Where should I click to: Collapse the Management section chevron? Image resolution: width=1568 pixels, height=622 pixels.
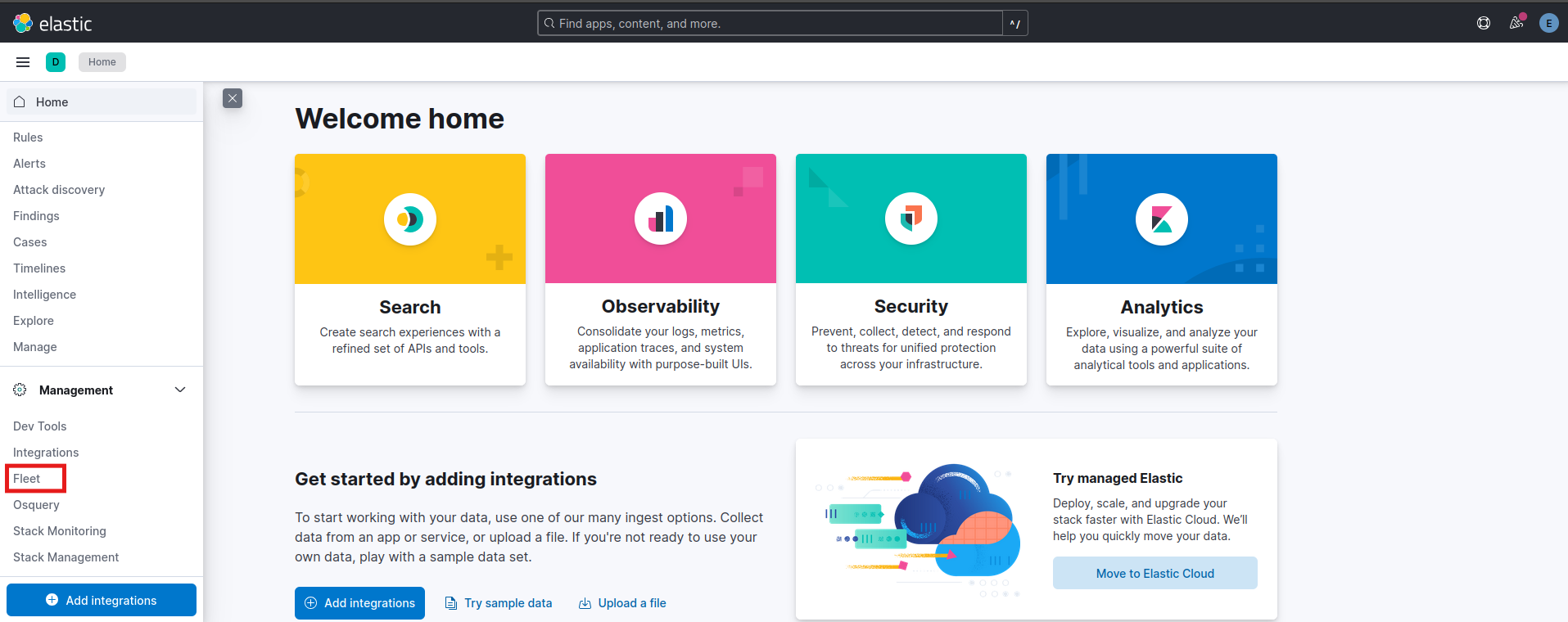pos(180,390)
